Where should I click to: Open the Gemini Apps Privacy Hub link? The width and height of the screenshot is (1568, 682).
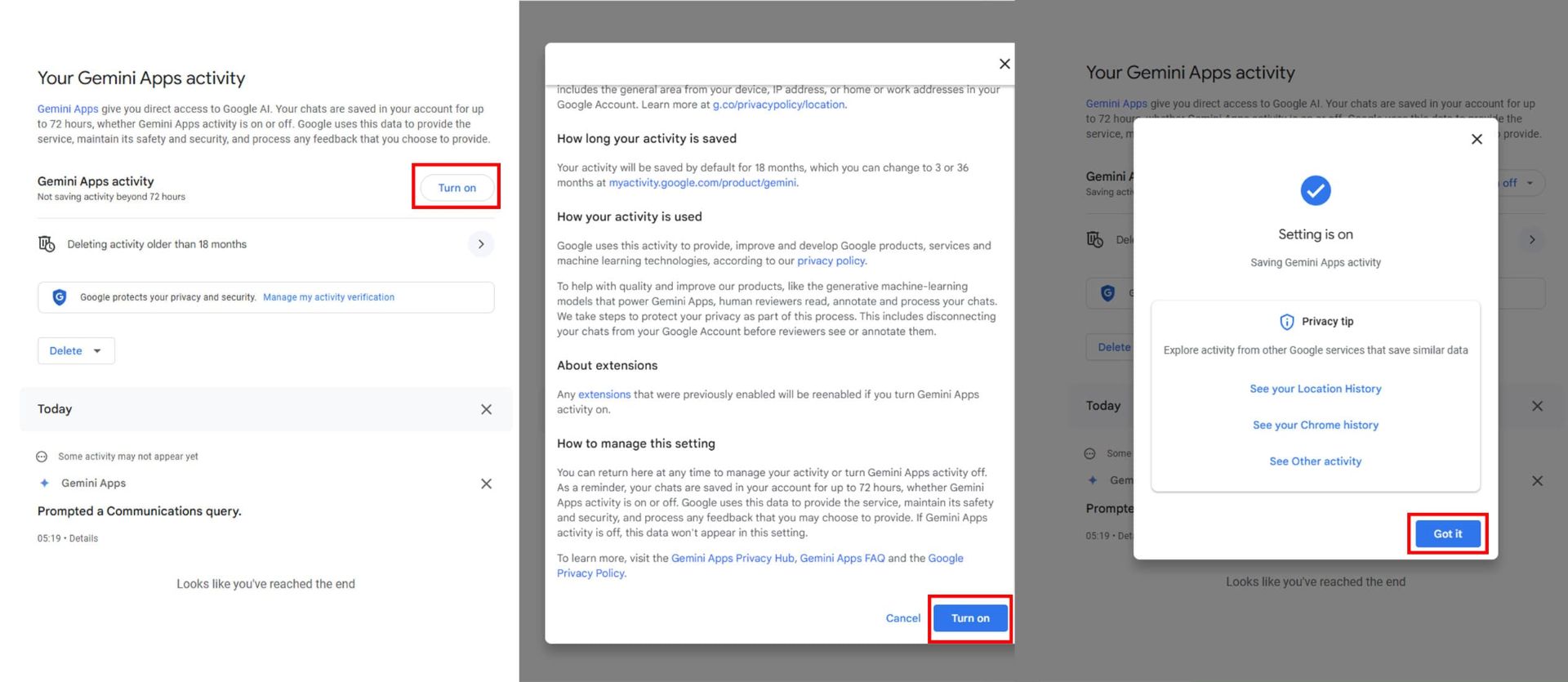(732, 559)
